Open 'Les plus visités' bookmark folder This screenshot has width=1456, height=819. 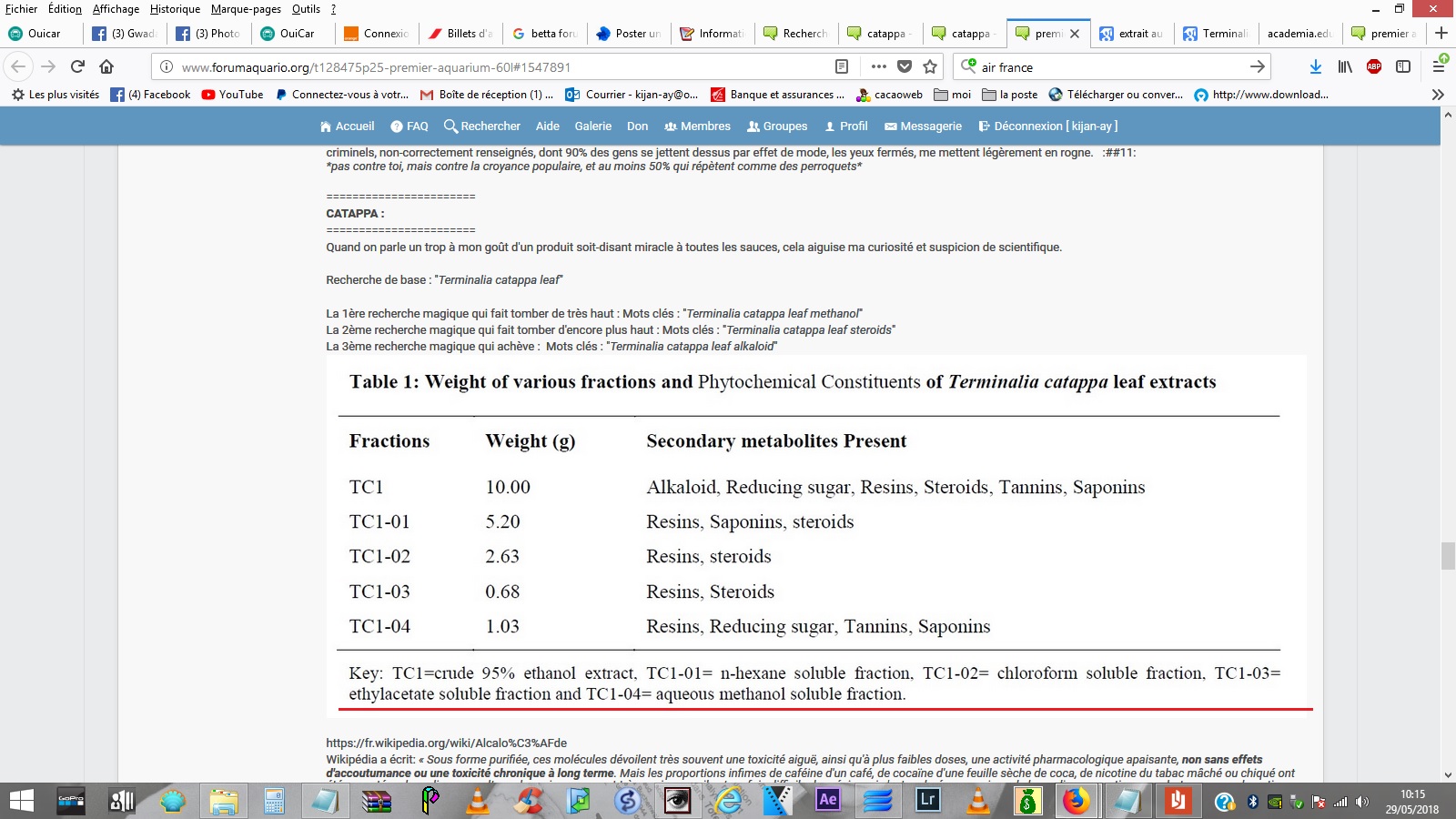(x=56, y=95)
